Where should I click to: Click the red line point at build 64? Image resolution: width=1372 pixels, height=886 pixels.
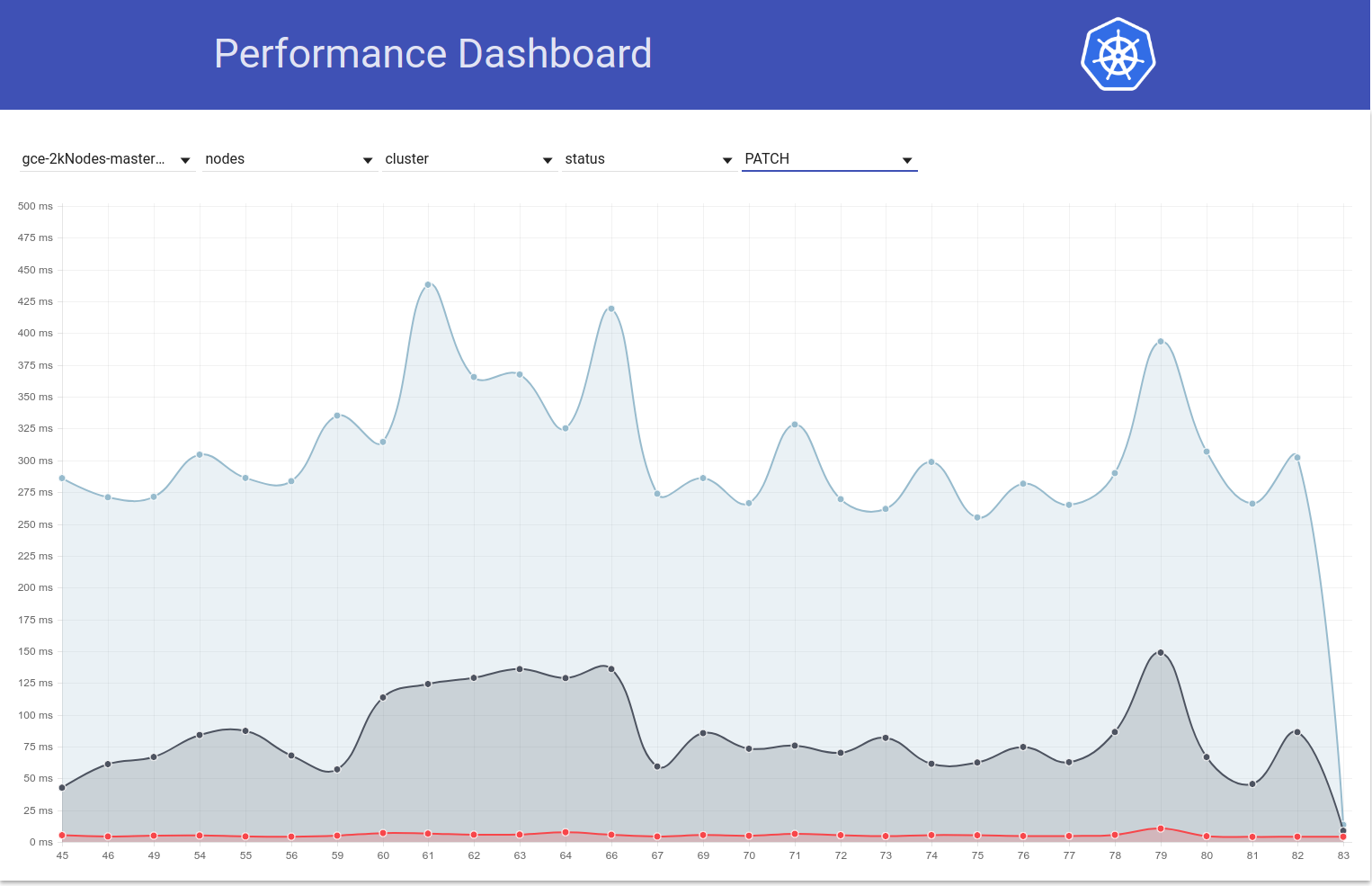(566, 832)
